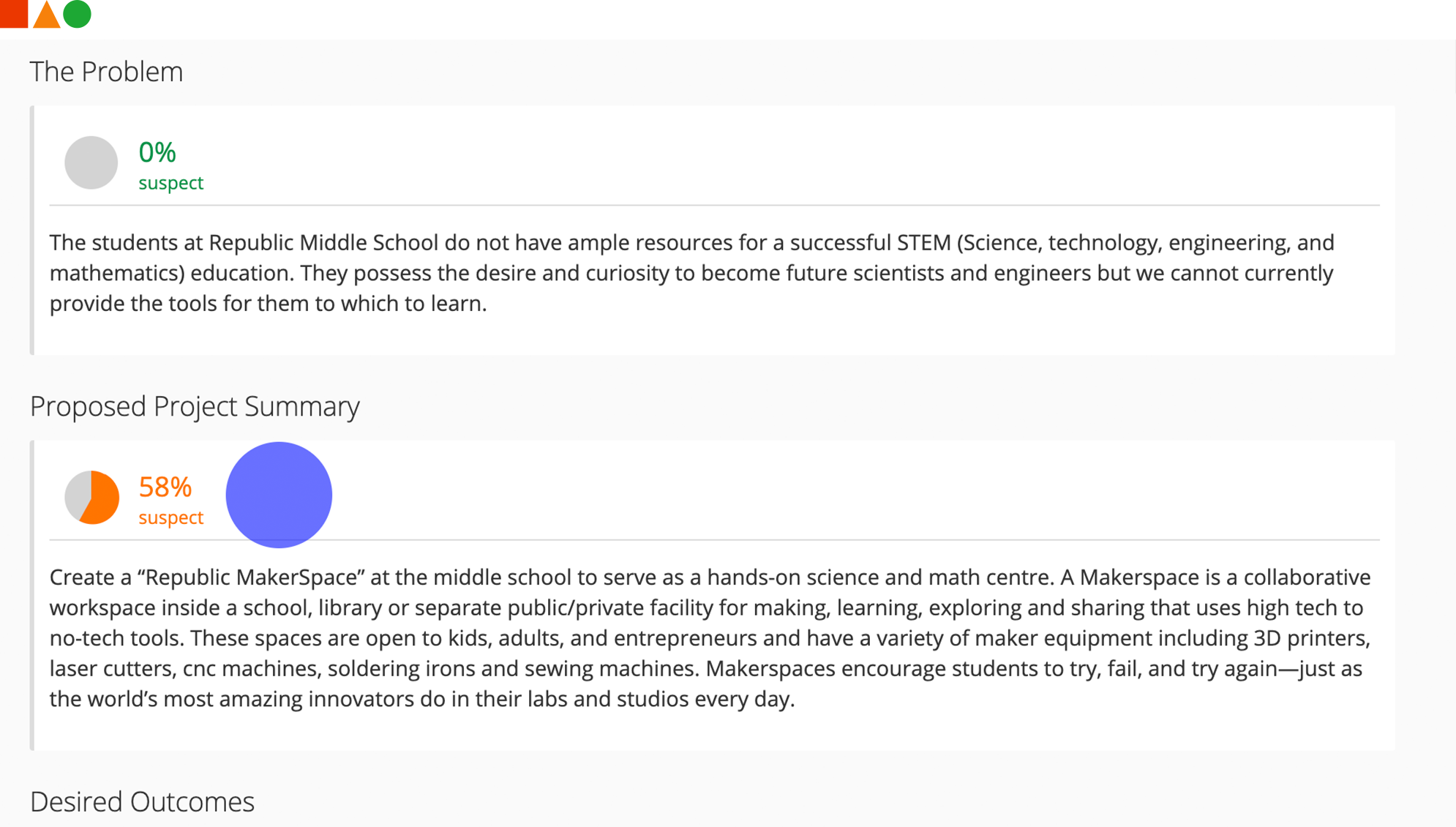
Task: Click the orange triangle logo icon
Action: pyautogui.click(x=46, y=15)
